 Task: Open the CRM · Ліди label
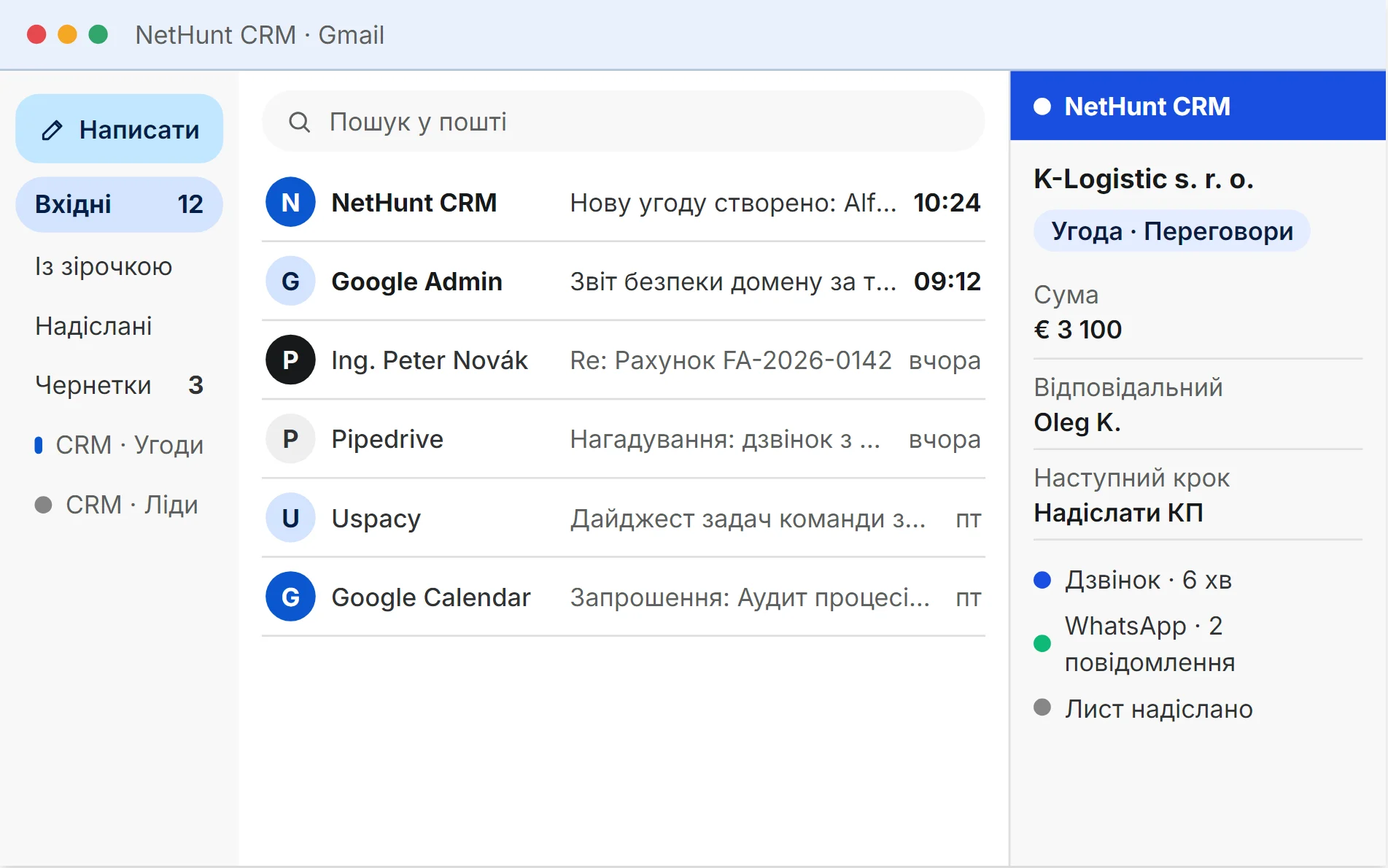[119, 505]
